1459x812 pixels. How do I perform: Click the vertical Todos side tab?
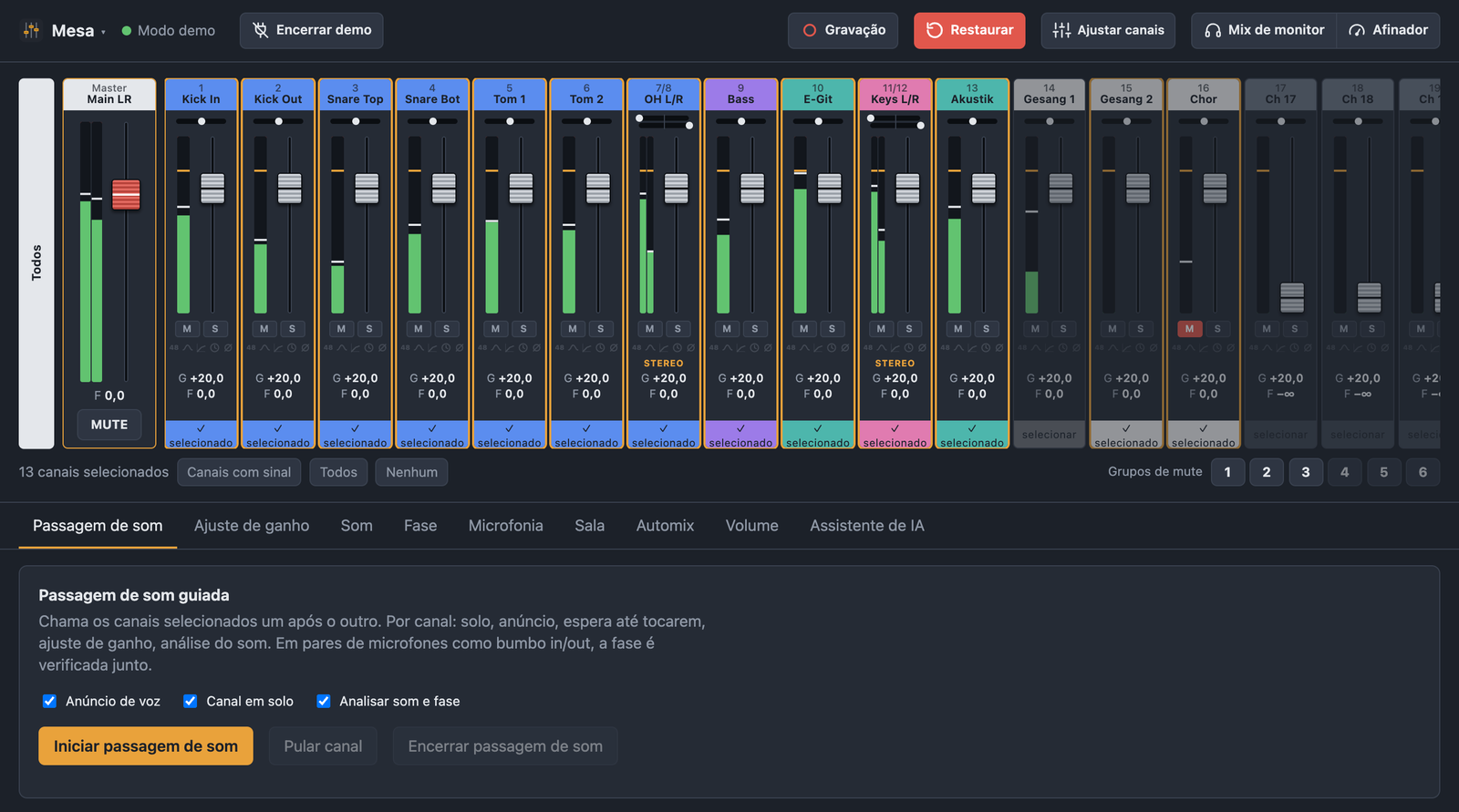tap(36, 263)
